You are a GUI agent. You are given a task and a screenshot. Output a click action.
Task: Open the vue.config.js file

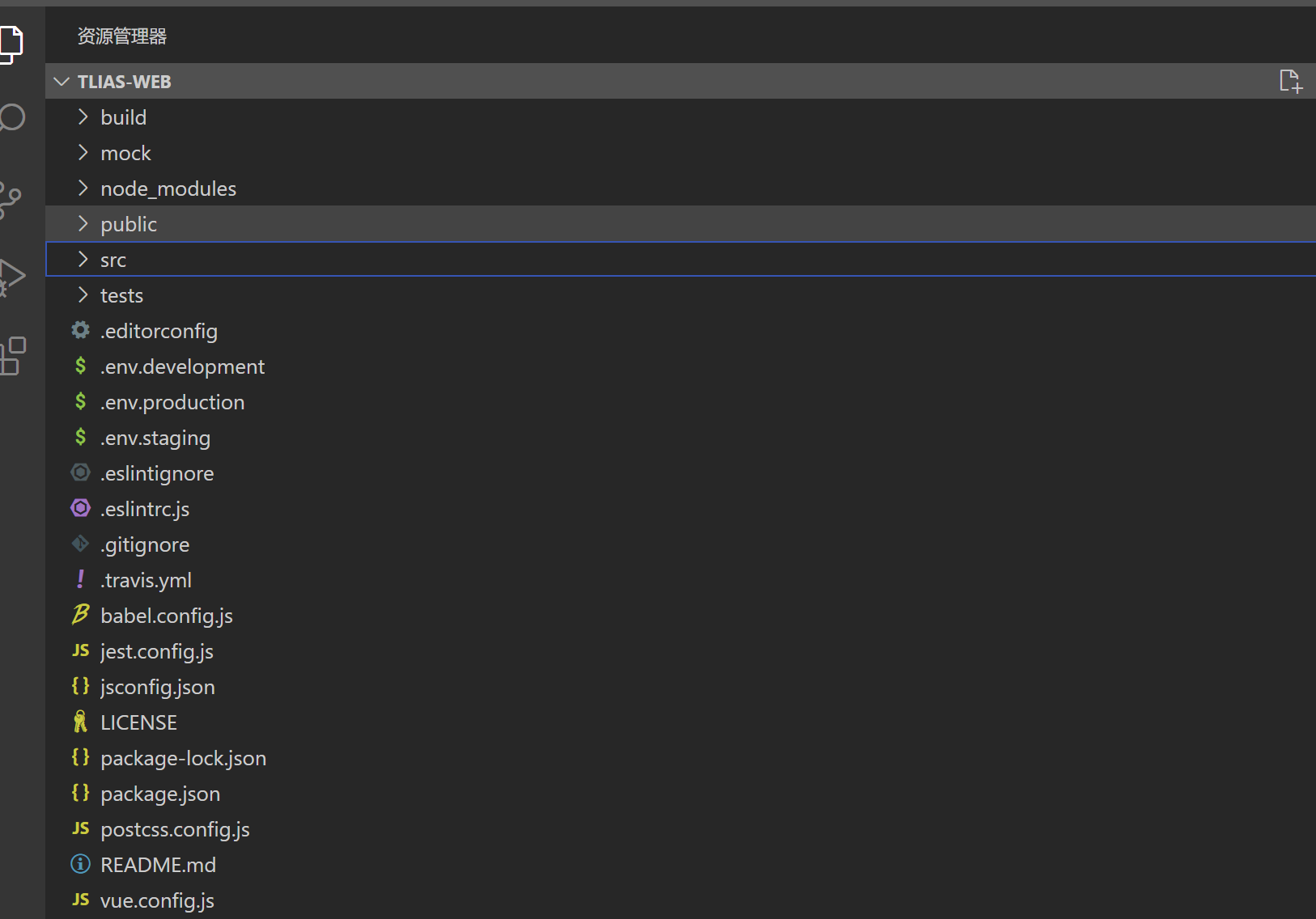tap(157, 900)
